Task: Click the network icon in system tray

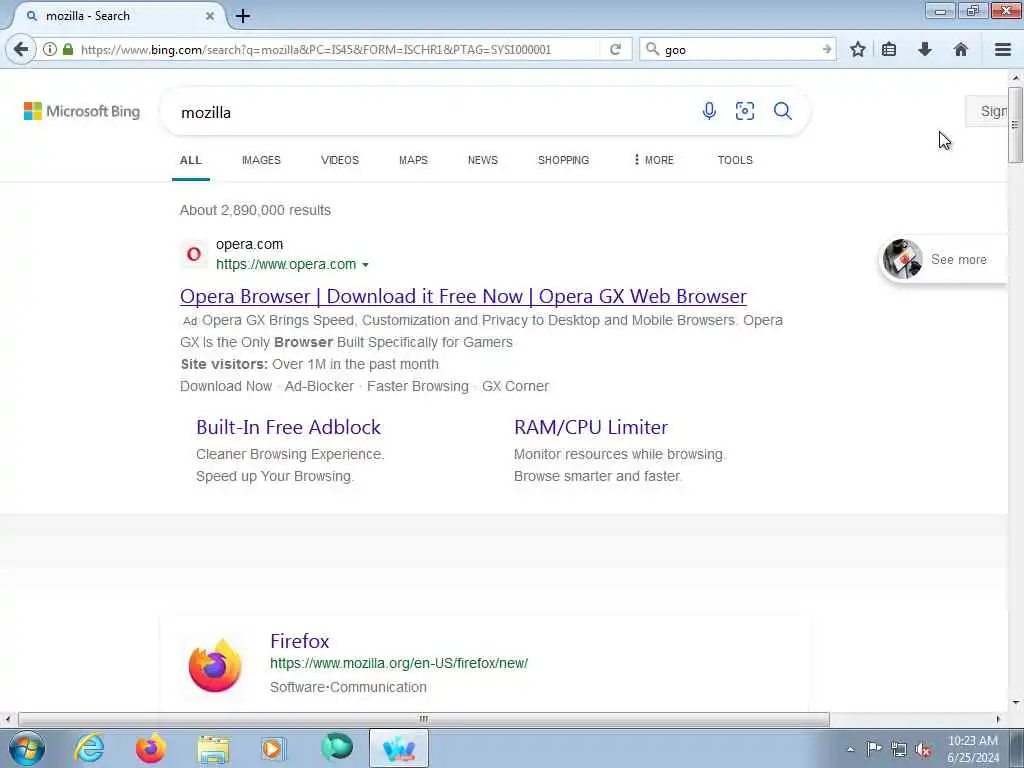Action: pyautogui.click(x=899, y=749)
